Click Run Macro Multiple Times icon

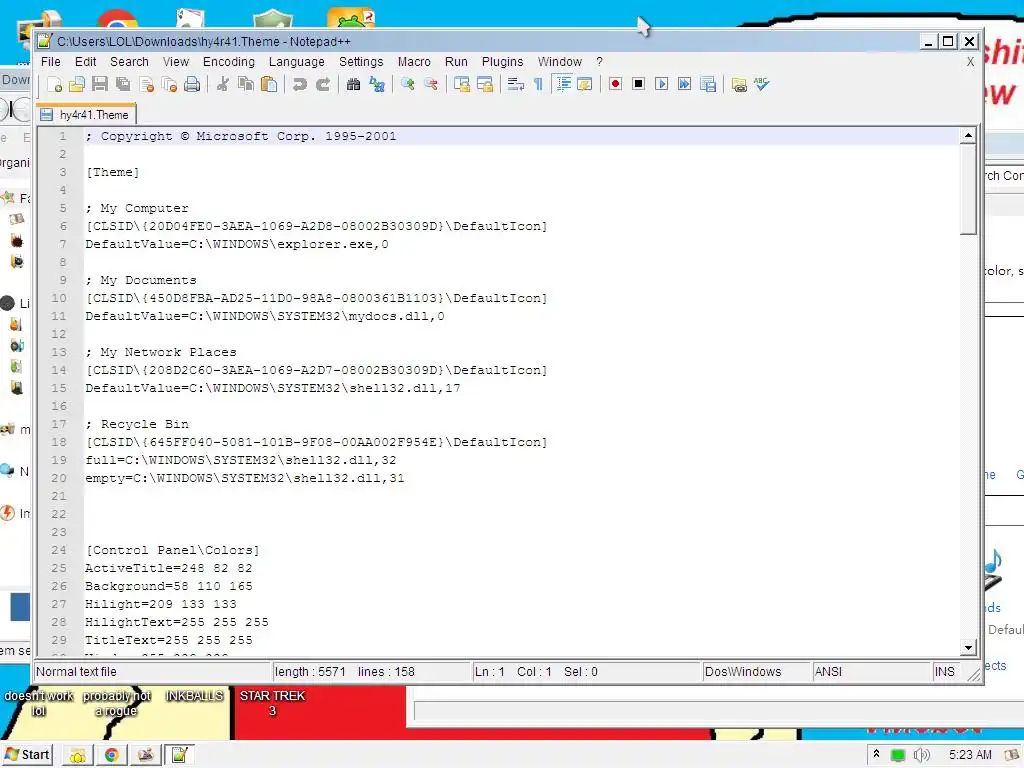click(x=684, y=84)
